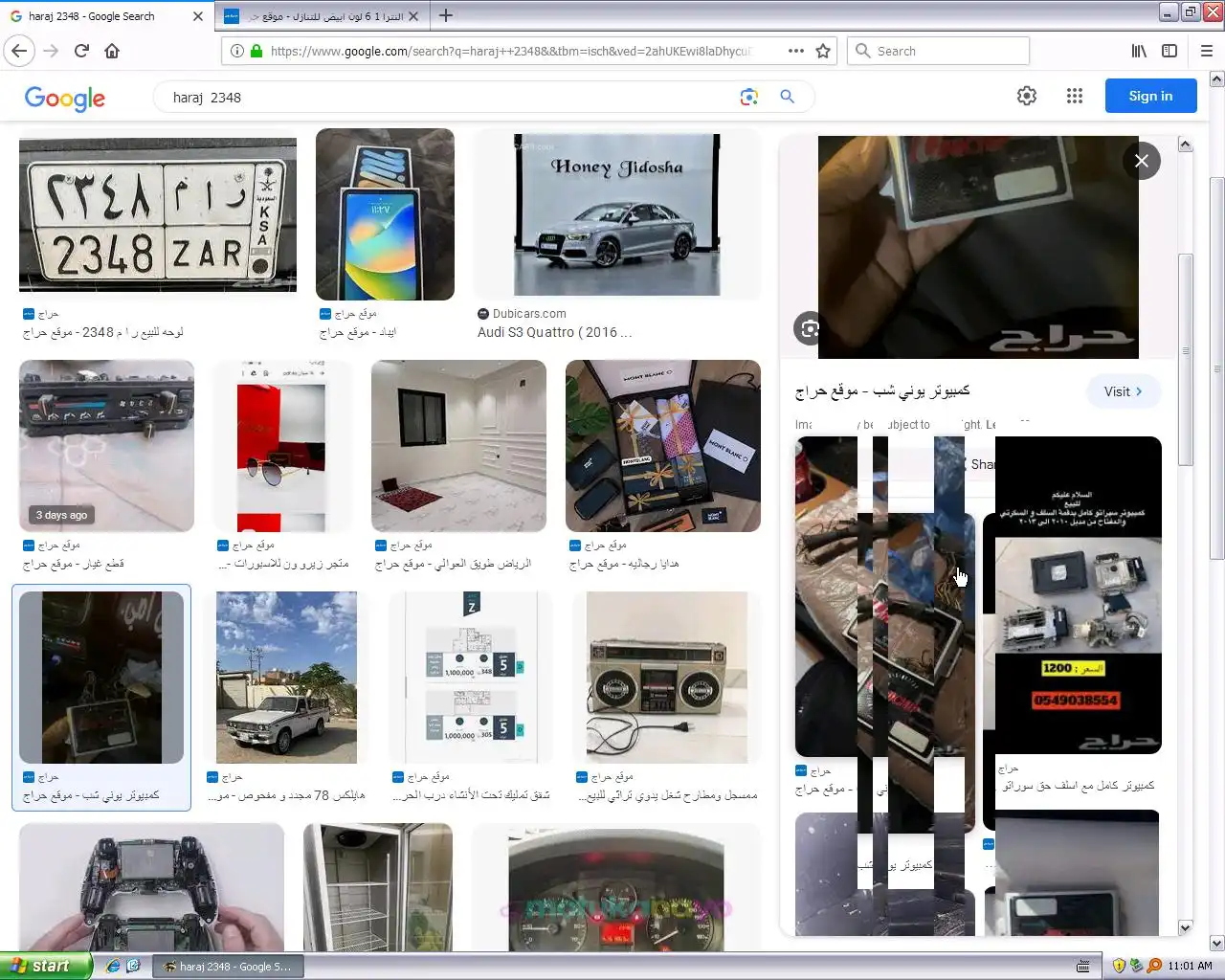Open the Mont Blanc gifts image
This screenshot has width=1225, height=980.
click(x=663, y=446)
